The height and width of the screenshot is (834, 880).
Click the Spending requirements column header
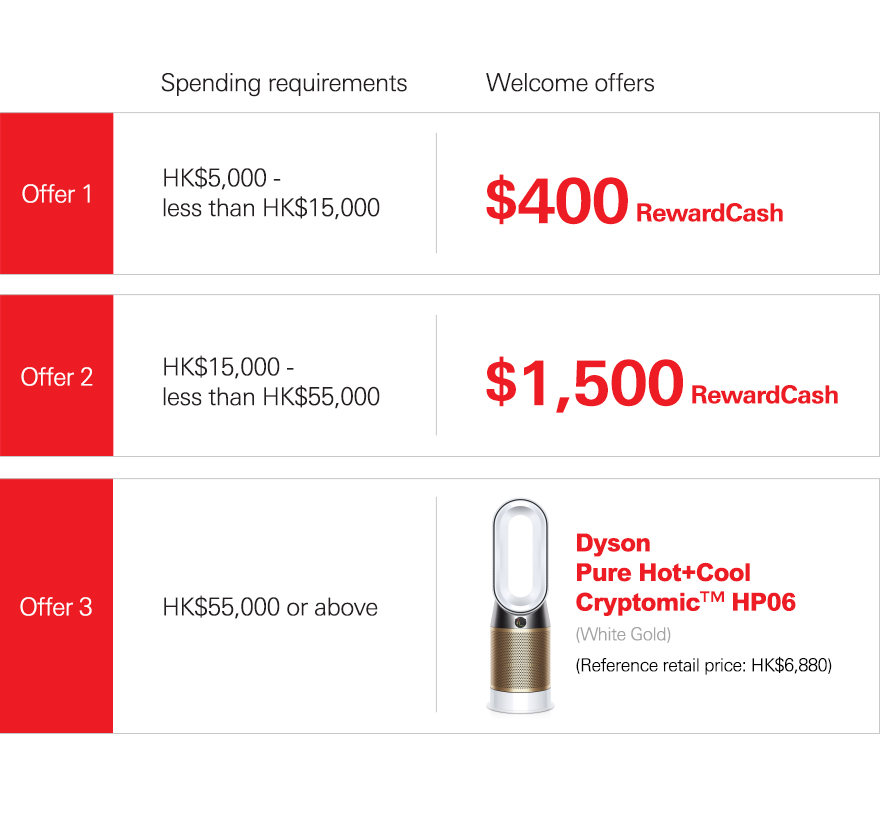pyautogui.click(x=284, y=83)
